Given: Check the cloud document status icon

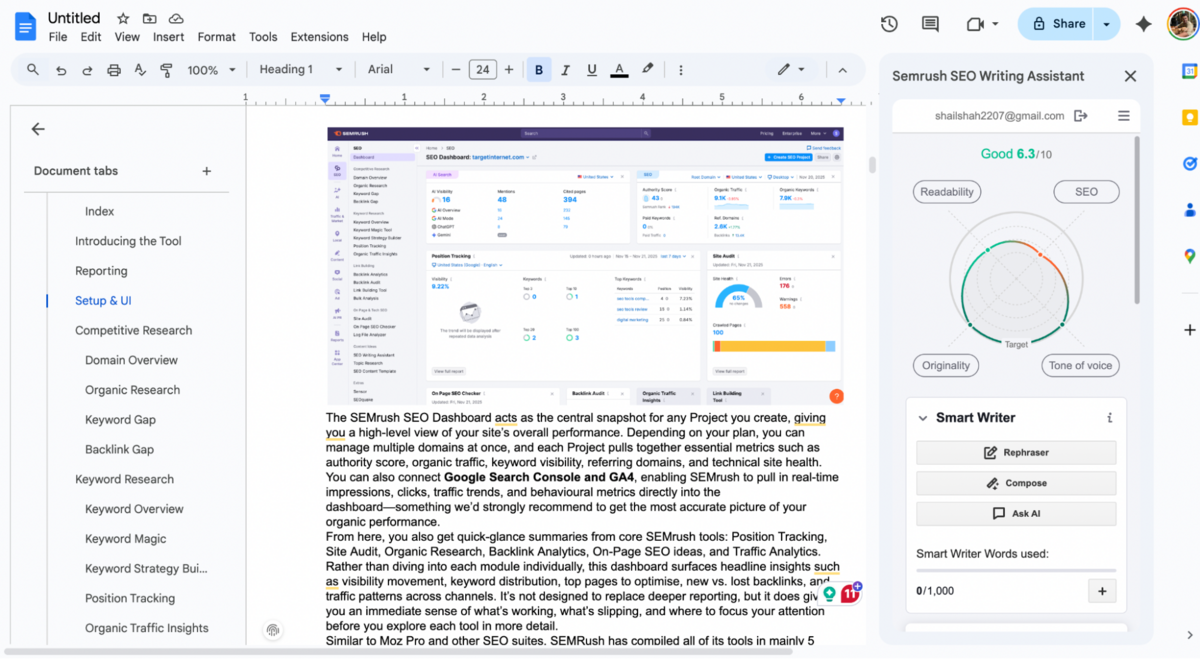Looking at the screenshot, I should 176,19.
